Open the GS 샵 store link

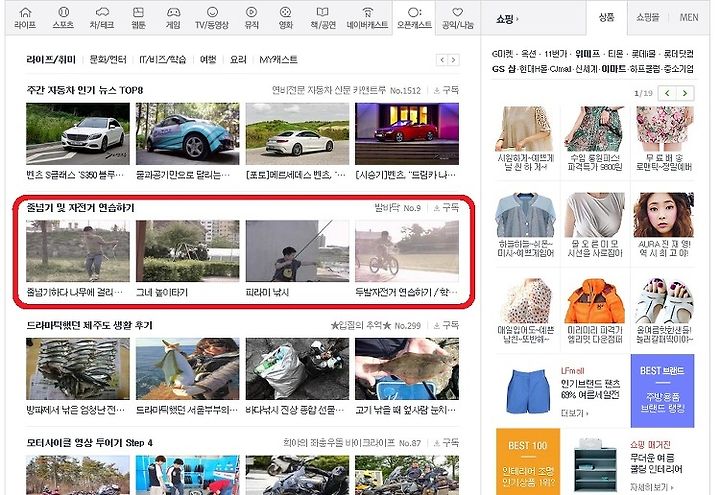point(504,69)
